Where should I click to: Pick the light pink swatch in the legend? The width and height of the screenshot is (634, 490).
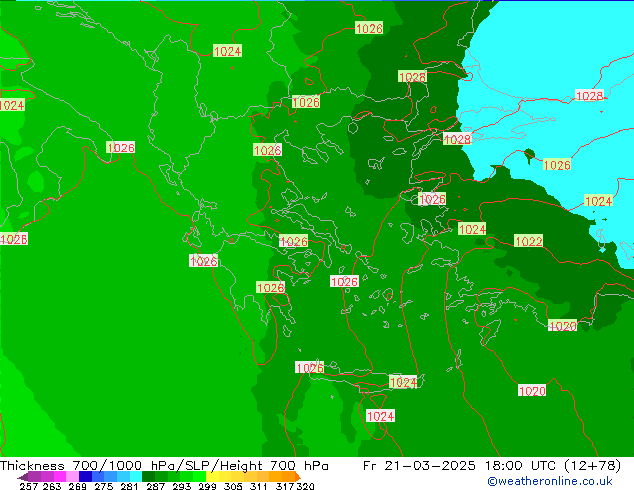(72, 477)
